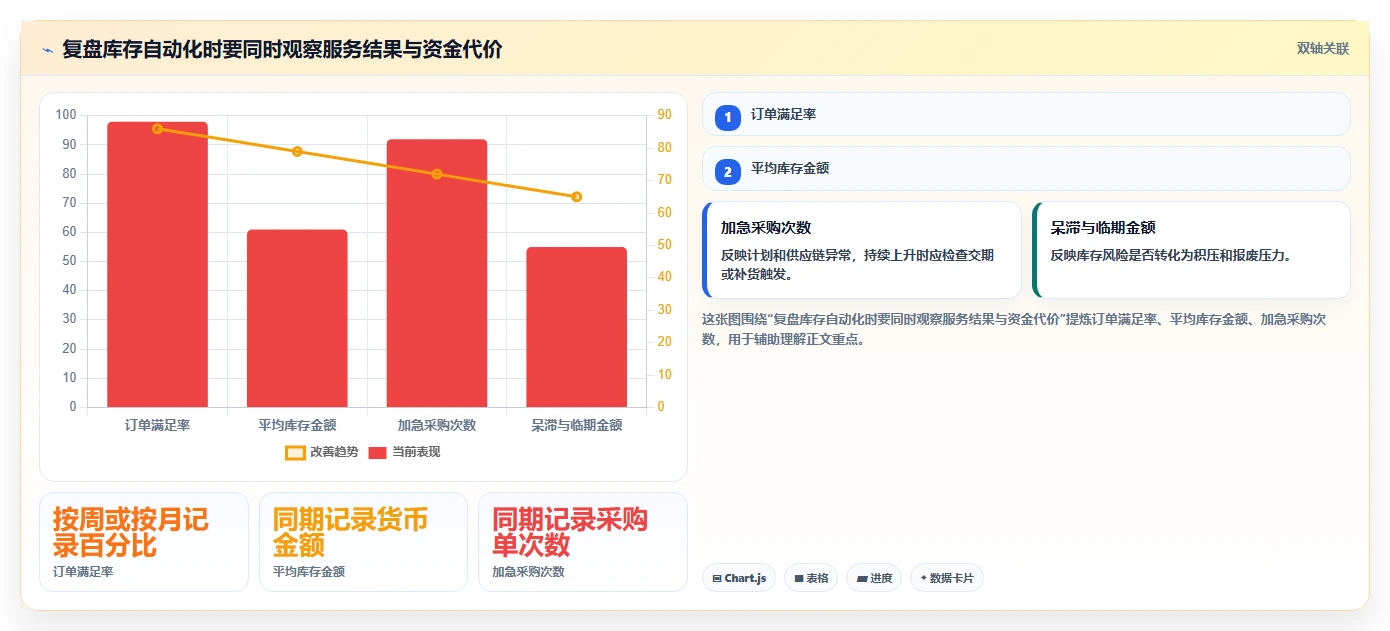Click the 呆滞与临期金额 x-axis label
The width and height of the screenshot is (1390, 631).
576,425
